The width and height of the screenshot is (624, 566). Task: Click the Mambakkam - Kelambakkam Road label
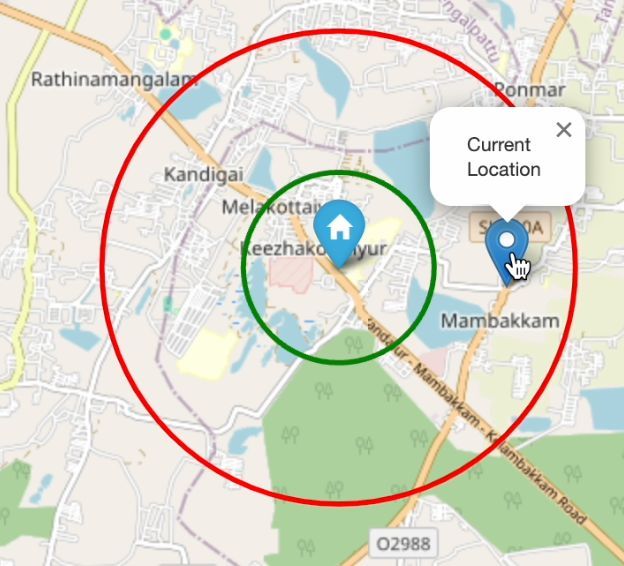pyautogui.click(x=499, y=442)
